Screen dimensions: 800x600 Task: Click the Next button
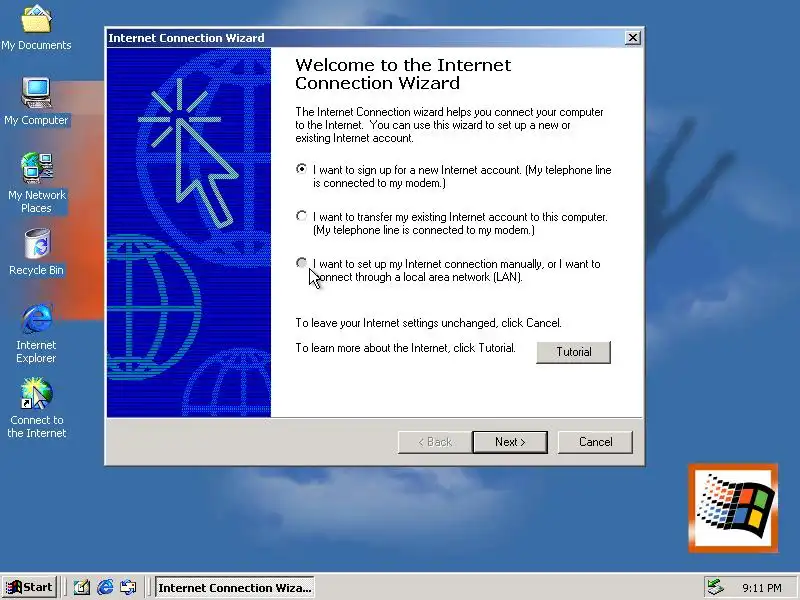click(x=510, y=442)
